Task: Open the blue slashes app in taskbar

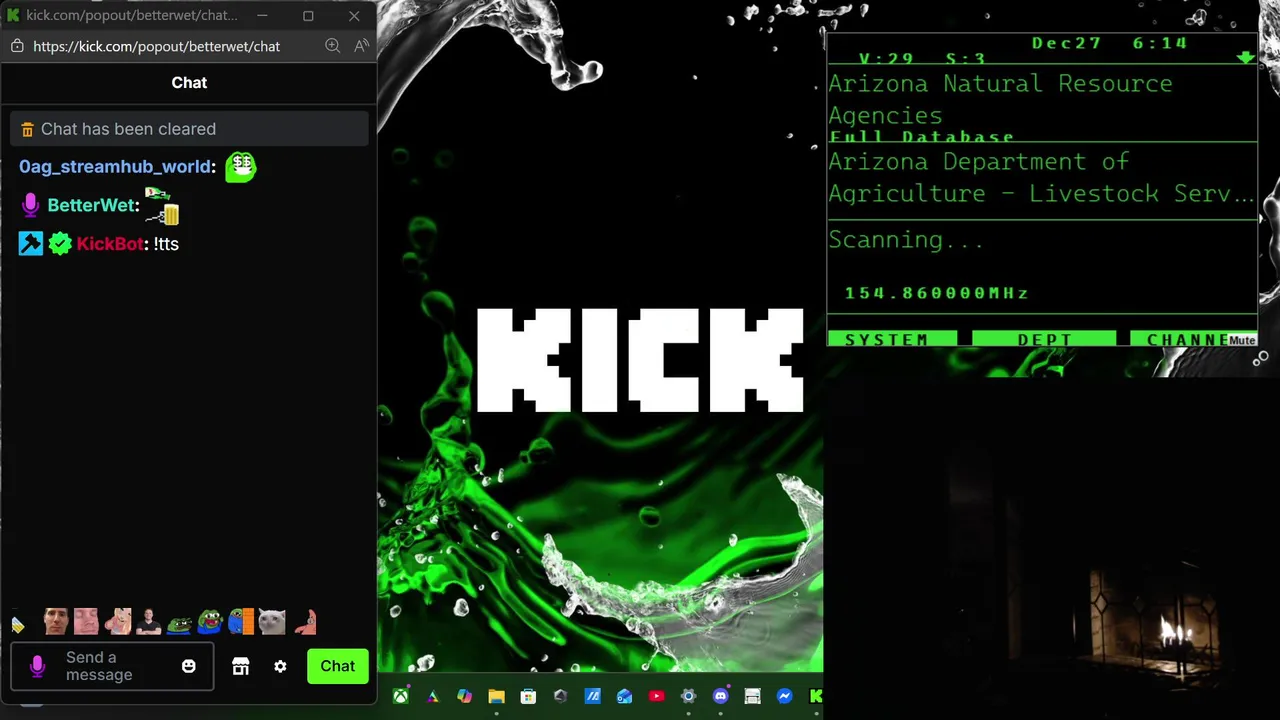Action: pyautogui.click(x=592, y=696)
